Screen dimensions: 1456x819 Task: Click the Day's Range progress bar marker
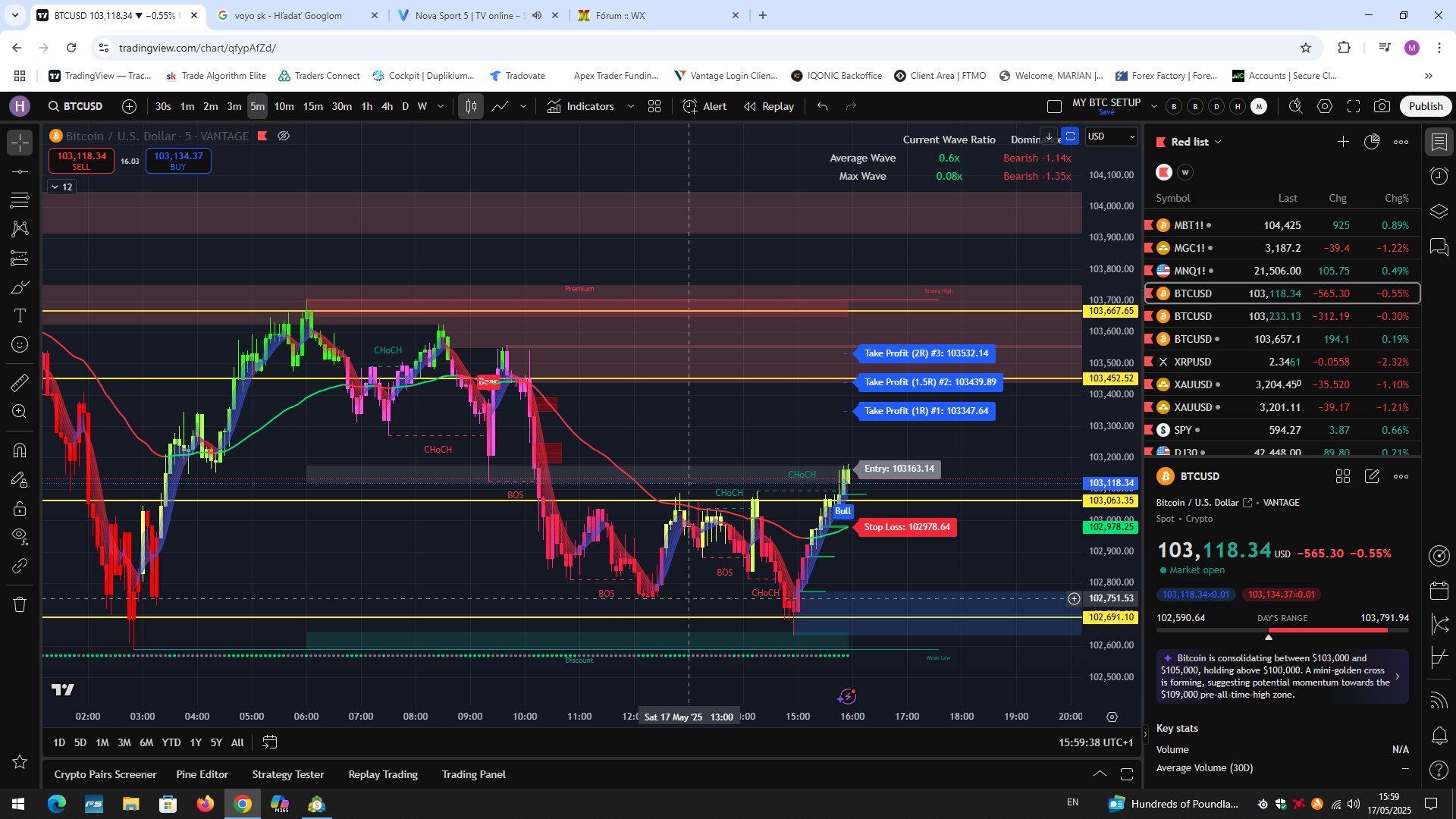pos(1268,637)
